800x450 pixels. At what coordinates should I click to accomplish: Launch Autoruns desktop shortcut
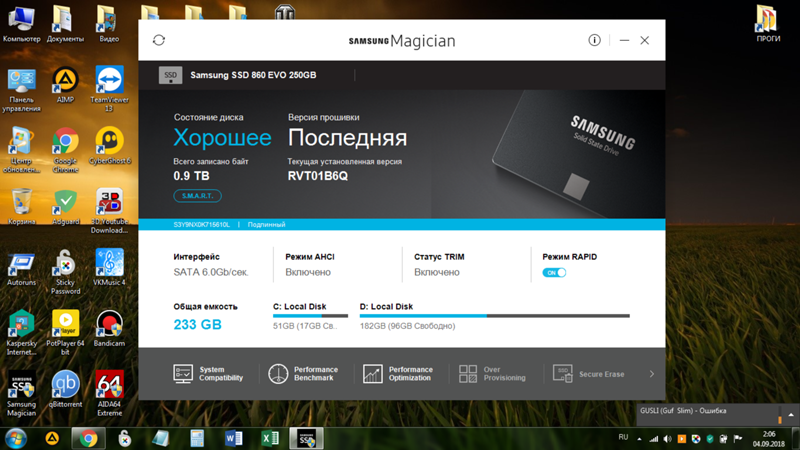tap(21, 268)
